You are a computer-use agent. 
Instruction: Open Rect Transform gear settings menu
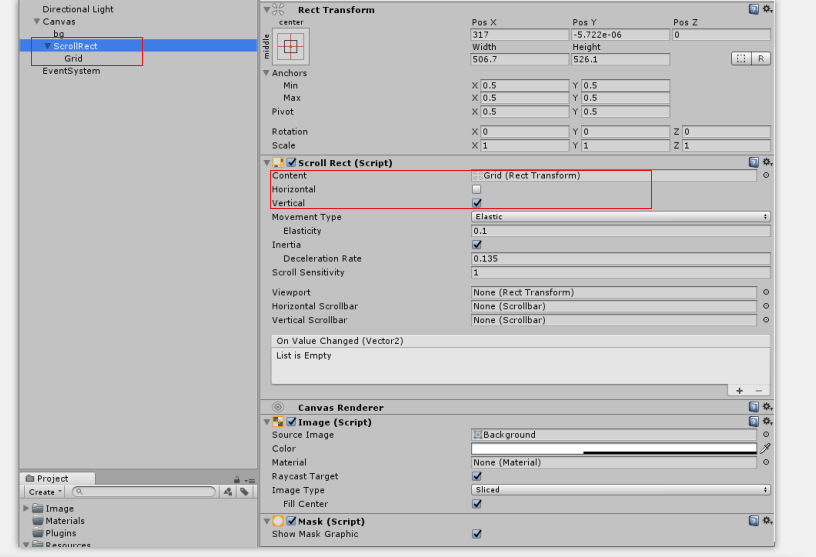pyautogui.click(x=767, y=9)
